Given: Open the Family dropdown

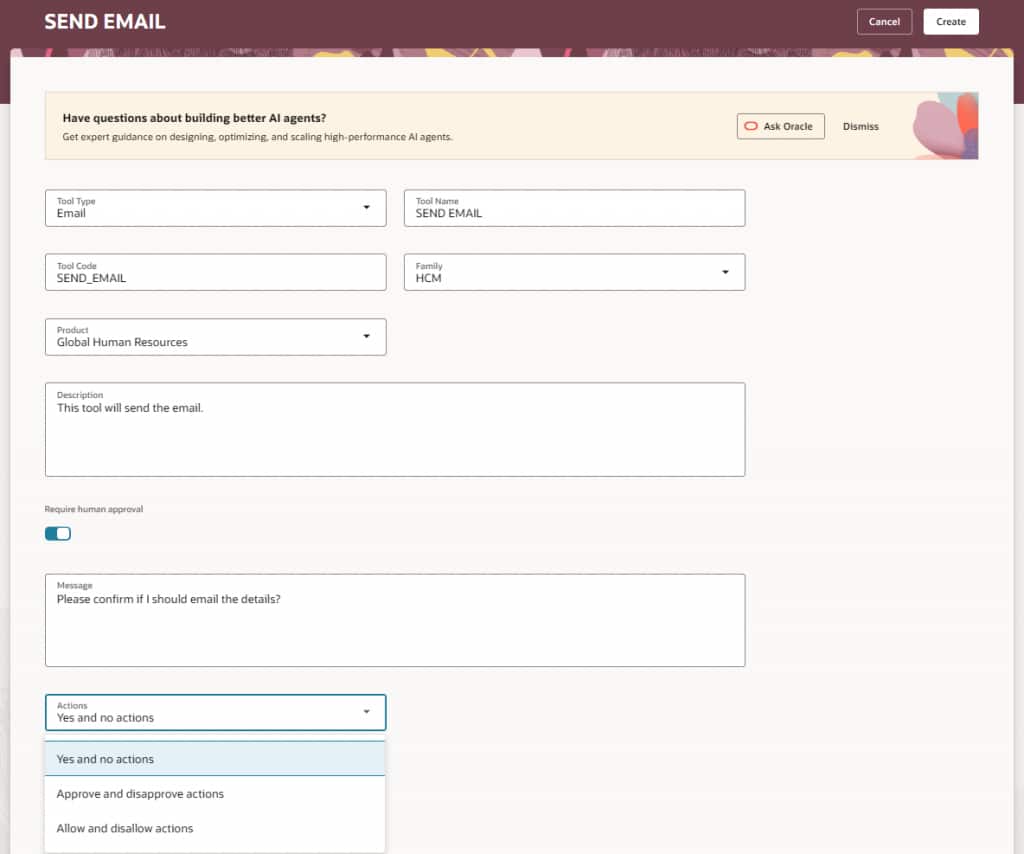Looking at the screenshot, I should click(725, 272).
